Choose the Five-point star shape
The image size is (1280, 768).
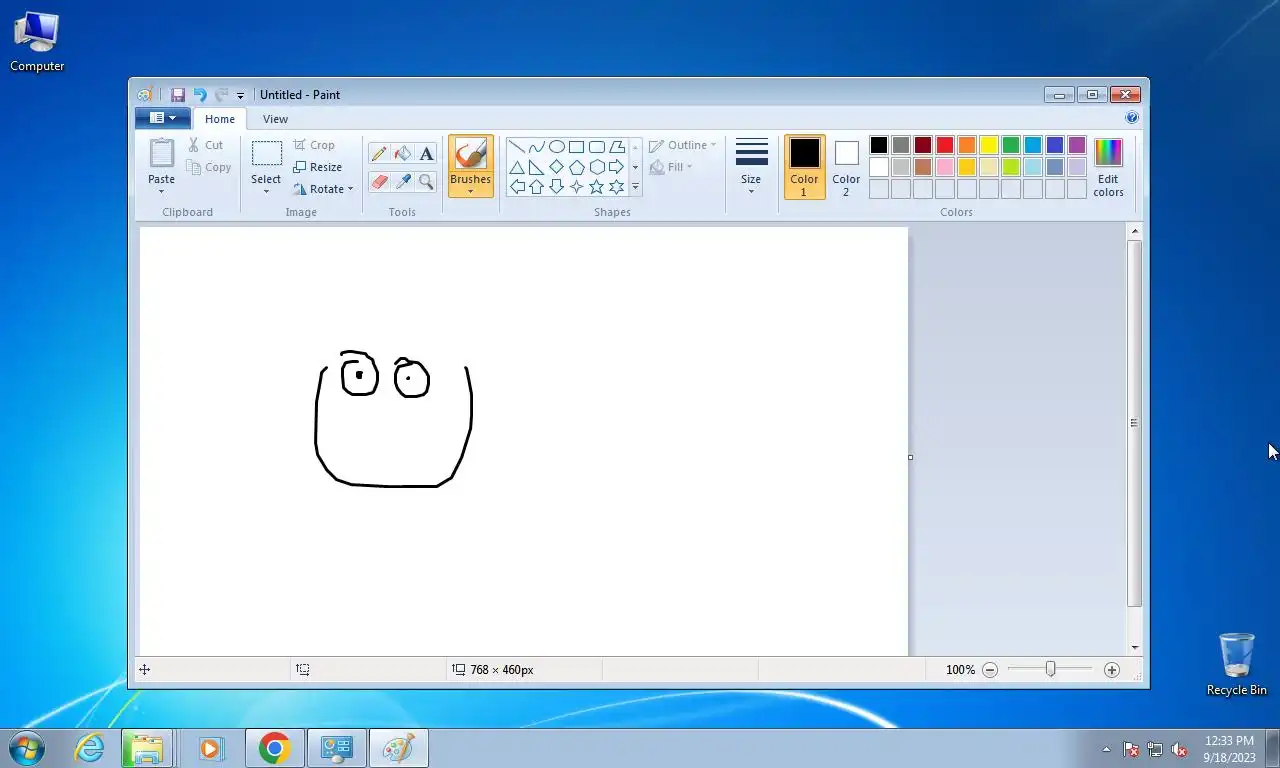597,187
